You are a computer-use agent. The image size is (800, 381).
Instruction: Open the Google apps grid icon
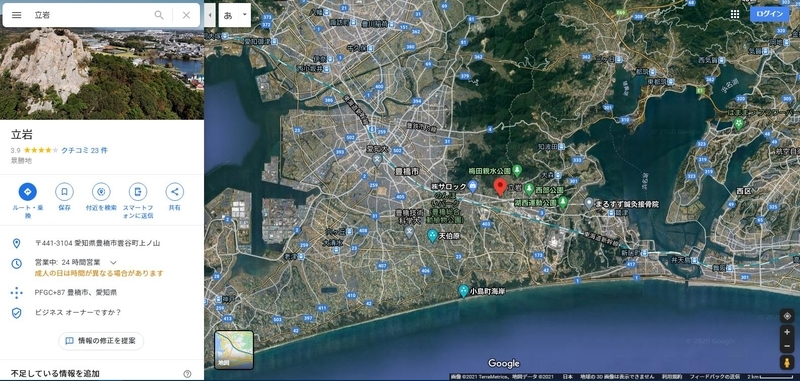[x=735, y=14]
